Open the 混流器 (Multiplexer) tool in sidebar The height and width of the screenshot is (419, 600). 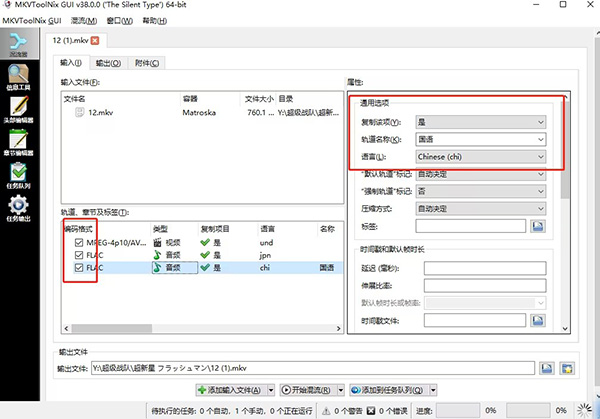(17, 45)
